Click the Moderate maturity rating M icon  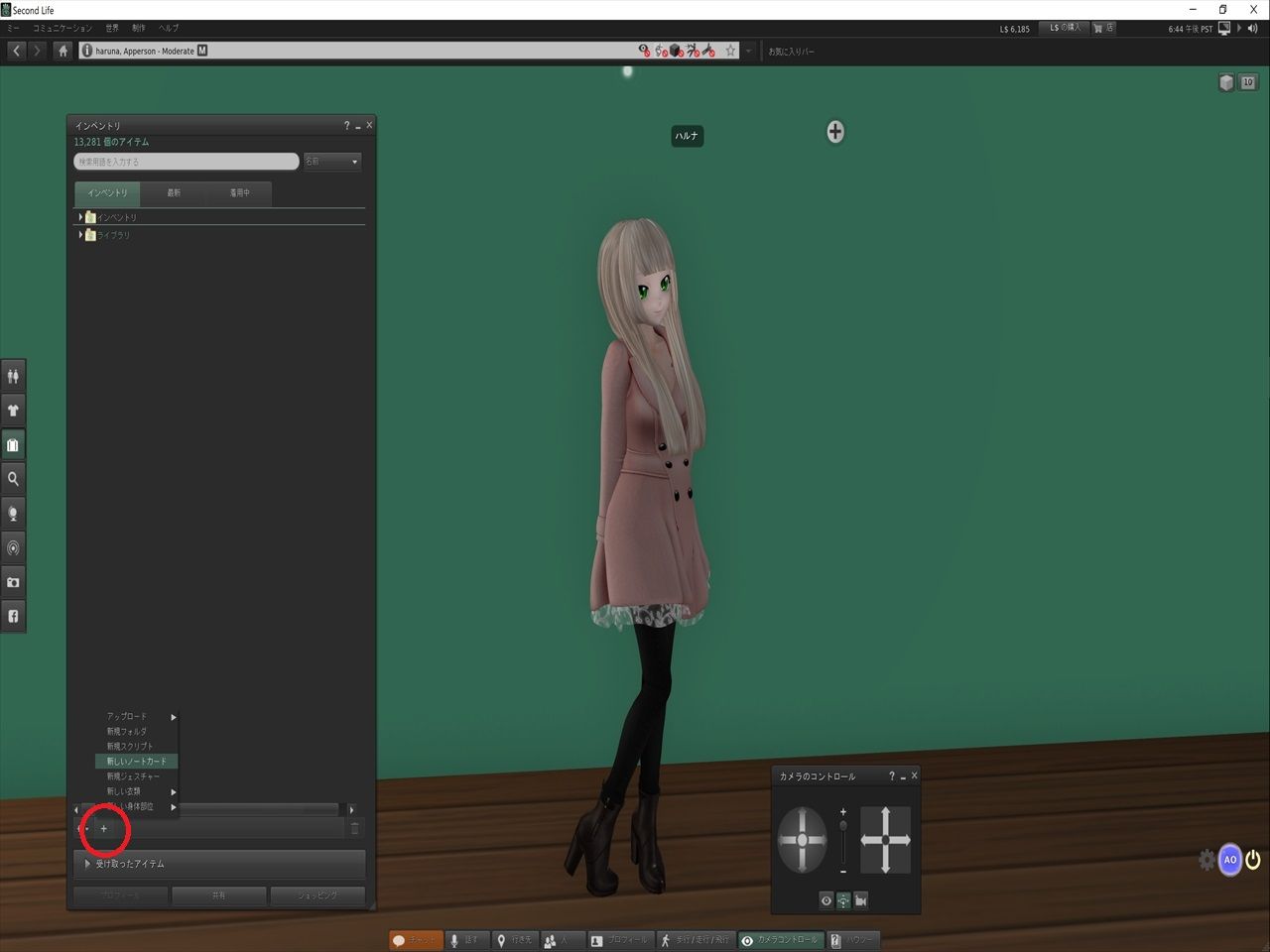pos(202,51)
